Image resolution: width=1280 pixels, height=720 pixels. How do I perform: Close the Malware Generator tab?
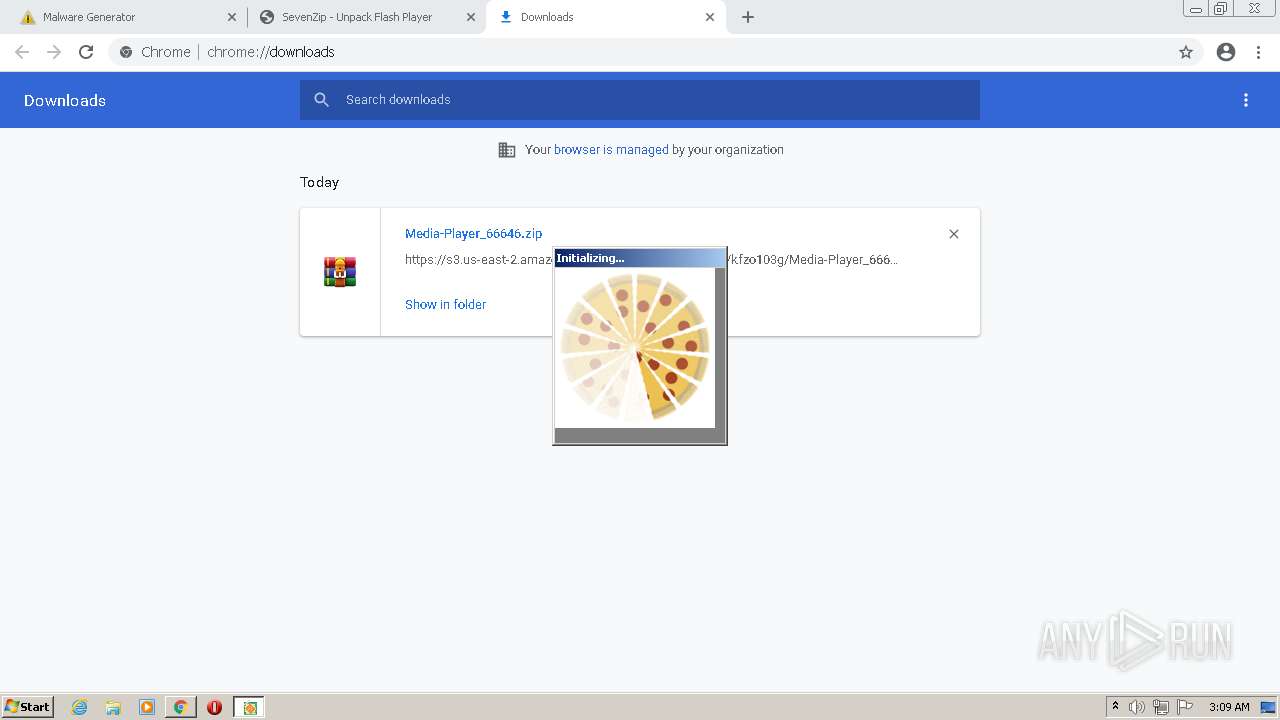pos(232,17)
